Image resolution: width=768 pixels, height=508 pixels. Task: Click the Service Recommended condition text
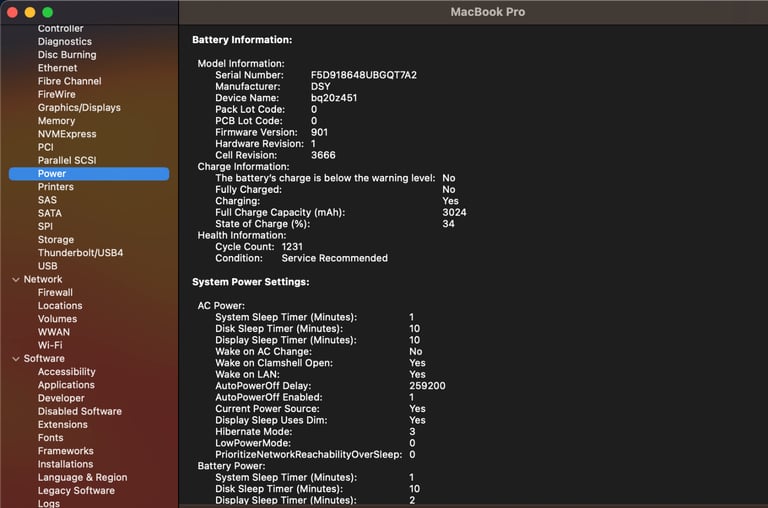(x=335, y=259)
